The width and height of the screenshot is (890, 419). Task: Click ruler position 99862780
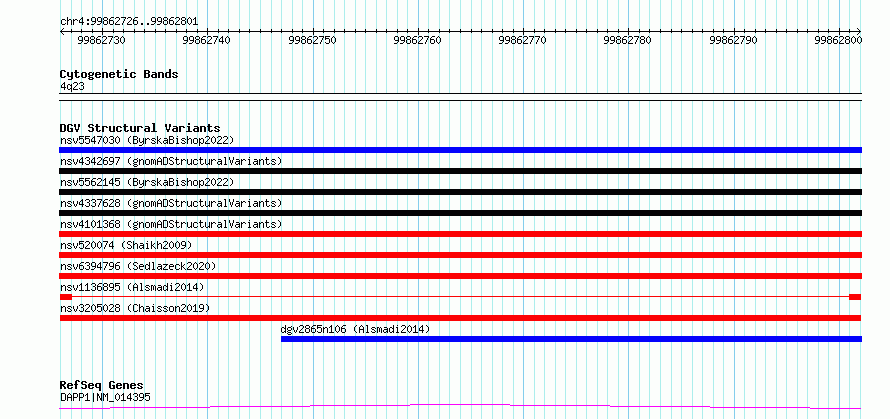(628, 40)
